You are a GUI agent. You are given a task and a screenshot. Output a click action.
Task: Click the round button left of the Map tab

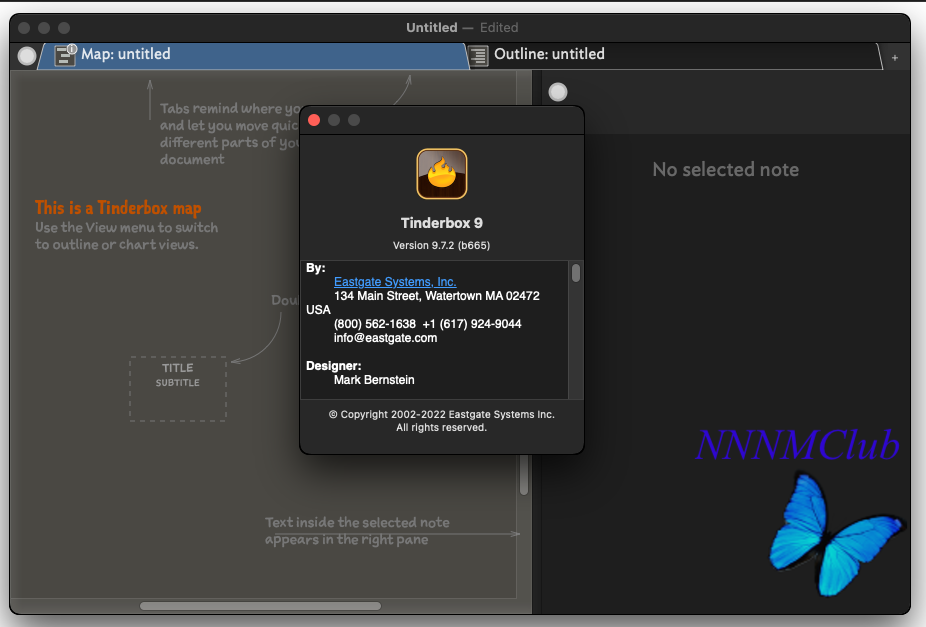tap(27, 55)
